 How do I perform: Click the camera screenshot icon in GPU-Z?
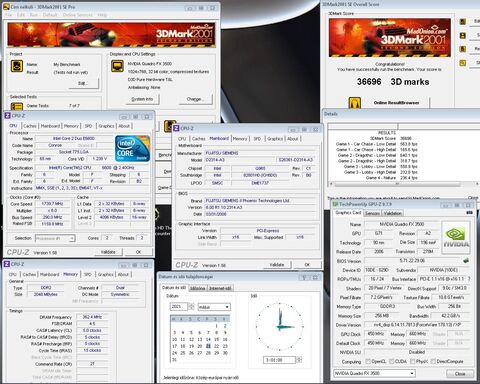coord(470,212)
